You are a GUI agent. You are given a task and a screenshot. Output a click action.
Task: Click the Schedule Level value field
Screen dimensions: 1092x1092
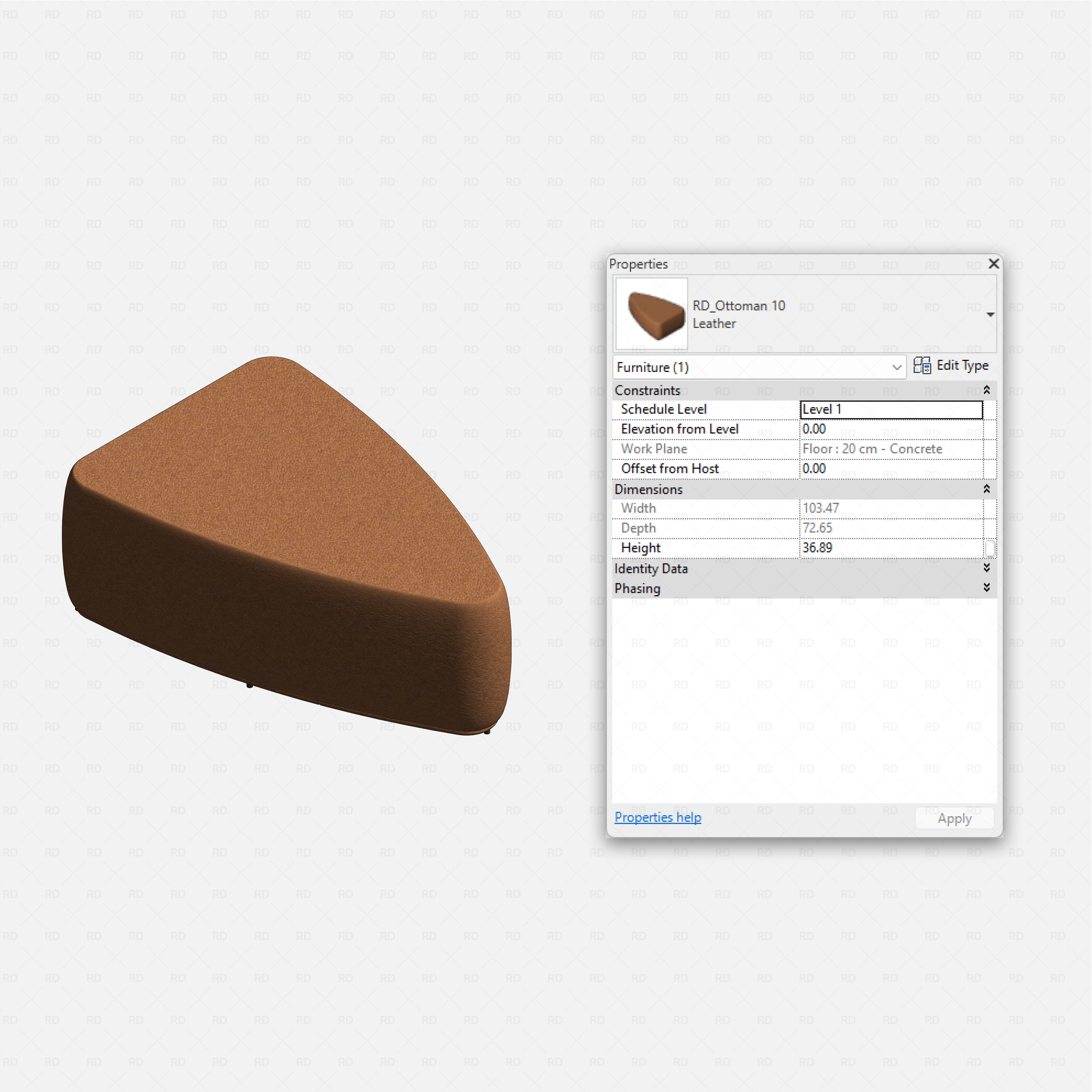click(x=890, y=409)
